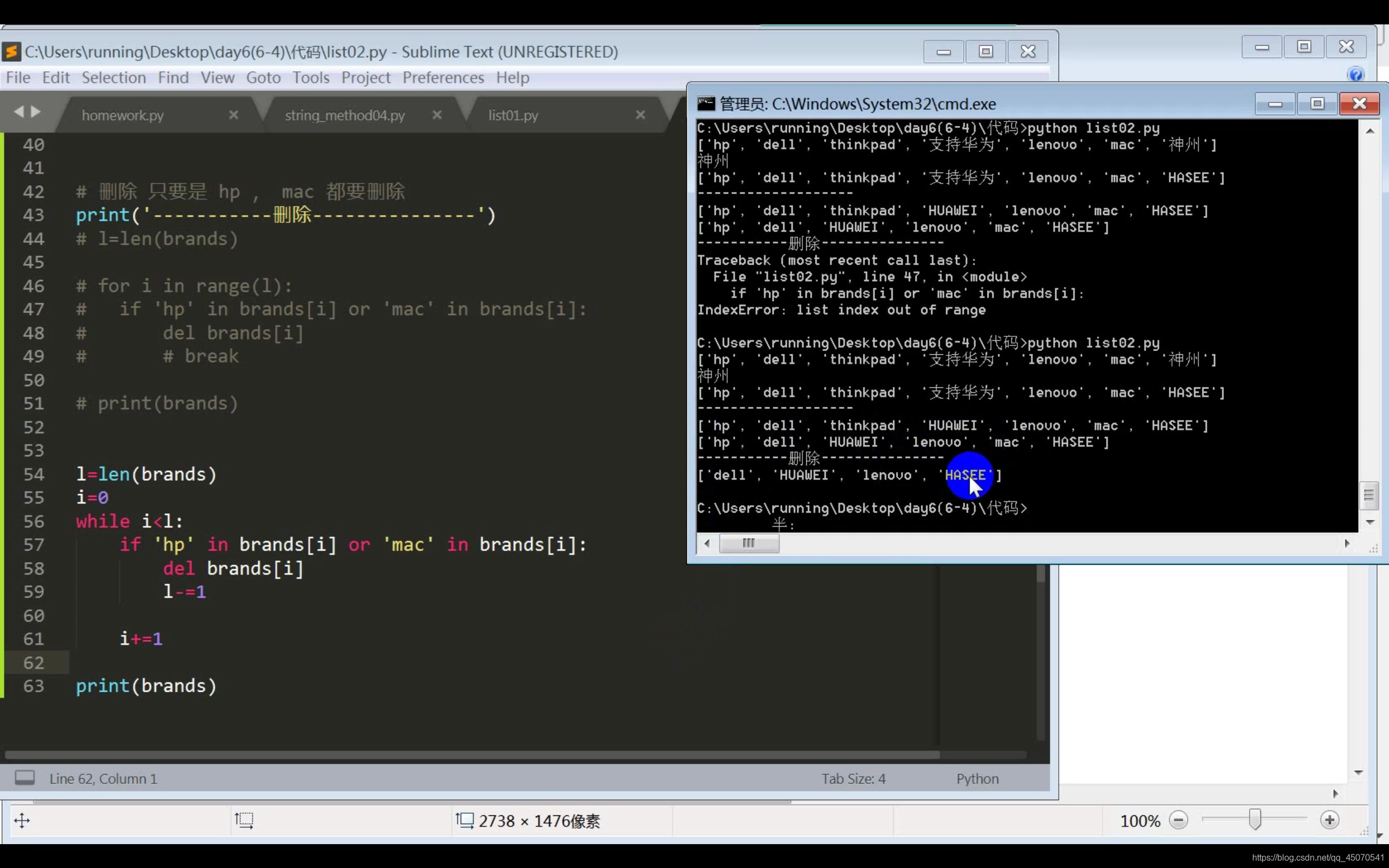Close the string_method04.py tab

437,115
